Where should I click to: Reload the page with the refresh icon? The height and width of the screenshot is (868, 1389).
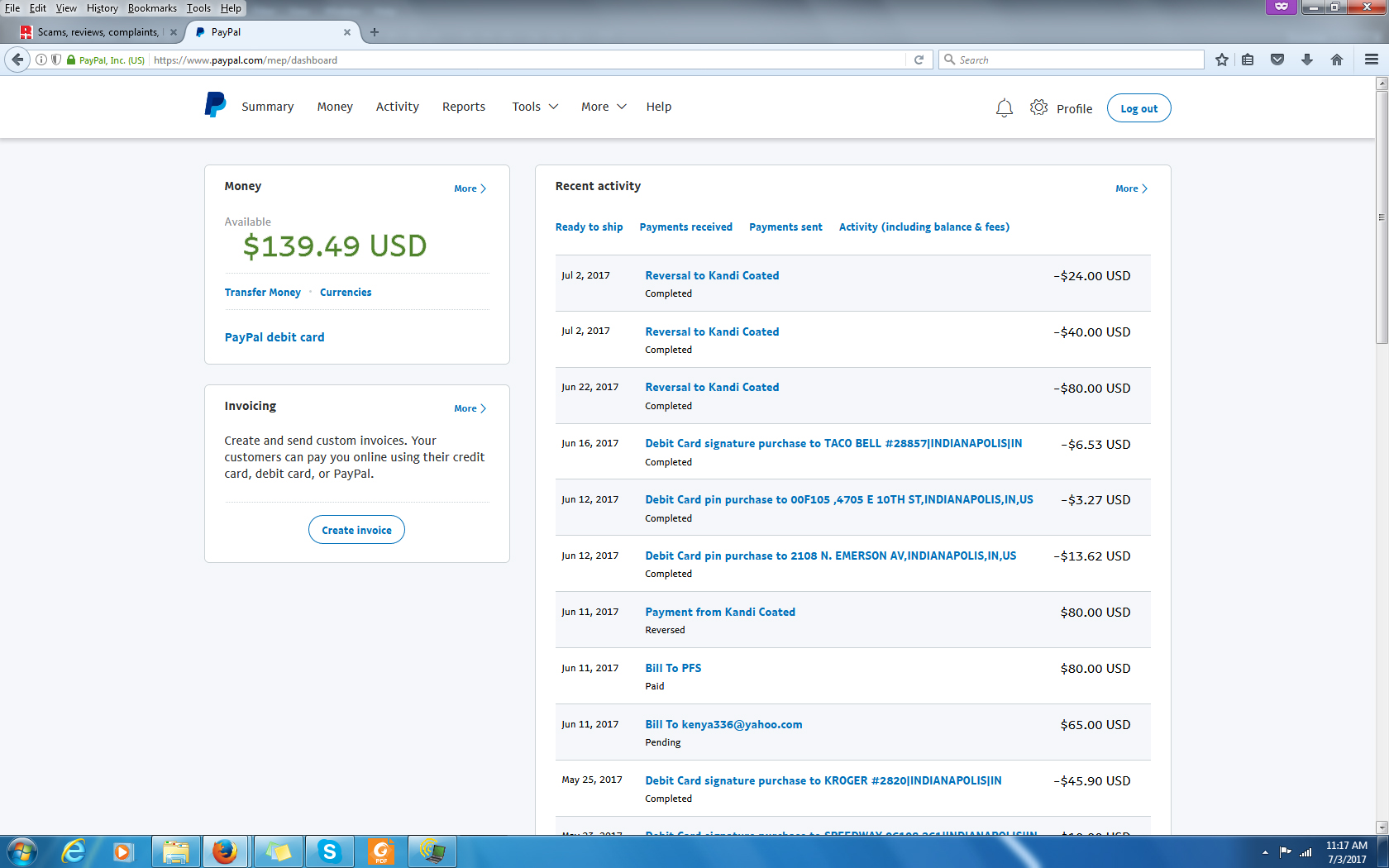919,60
